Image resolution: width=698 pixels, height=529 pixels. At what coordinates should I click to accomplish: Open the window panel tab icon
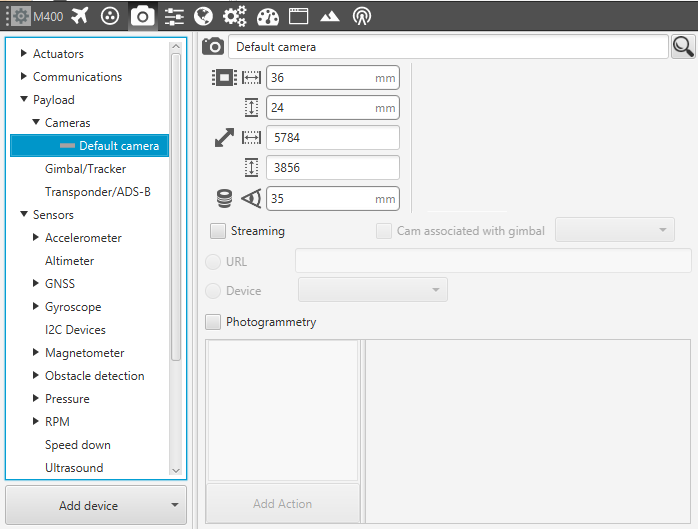coord(298,16)
